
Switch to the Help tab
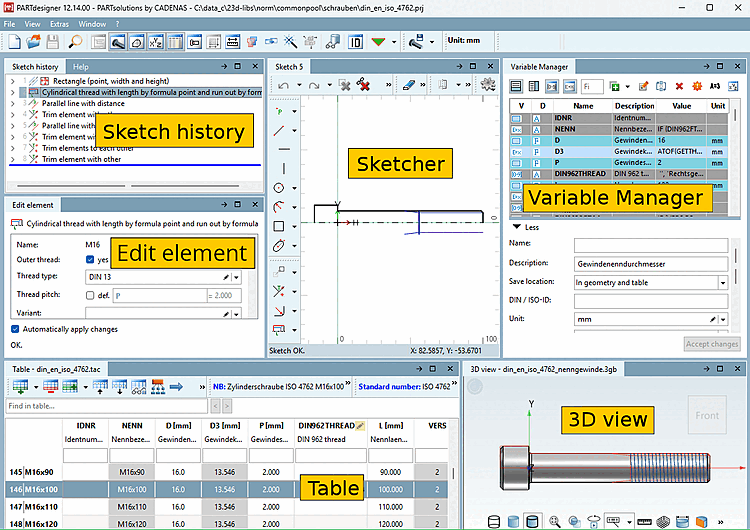pyautogui.click(x=80, y=67)
